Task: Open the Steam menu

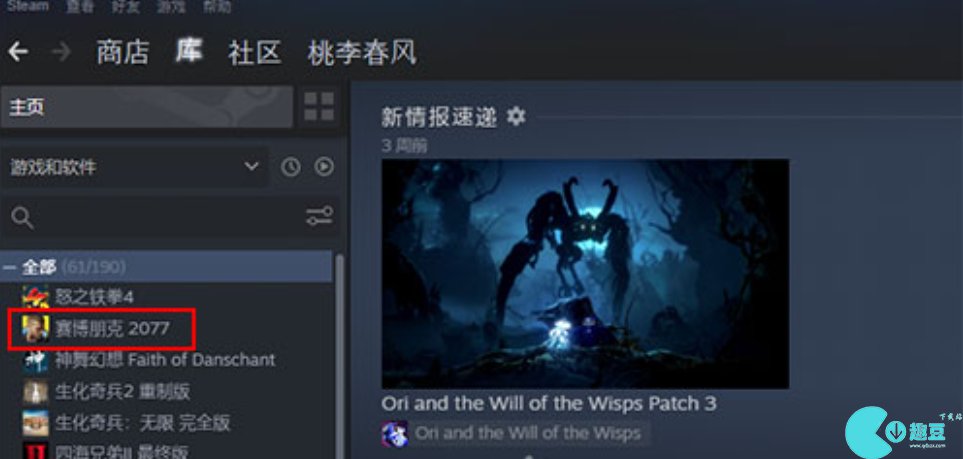Action: click(27, 6)
